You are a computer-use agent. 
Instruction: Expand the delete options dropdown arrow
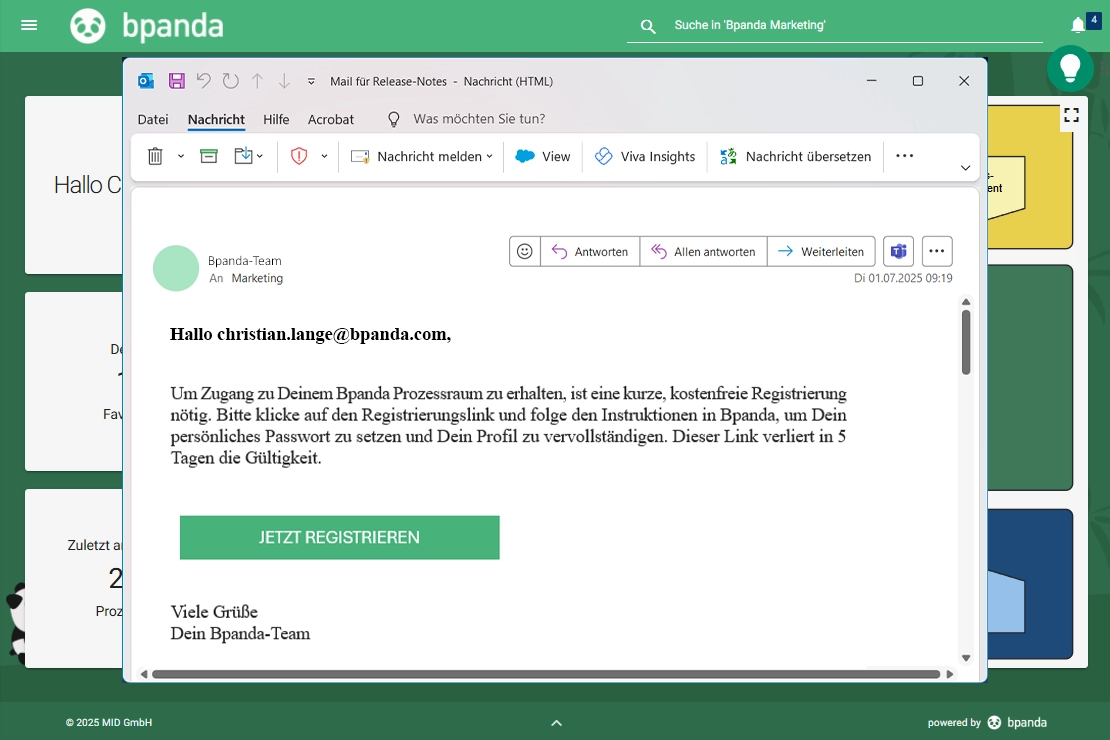(181, 156)
